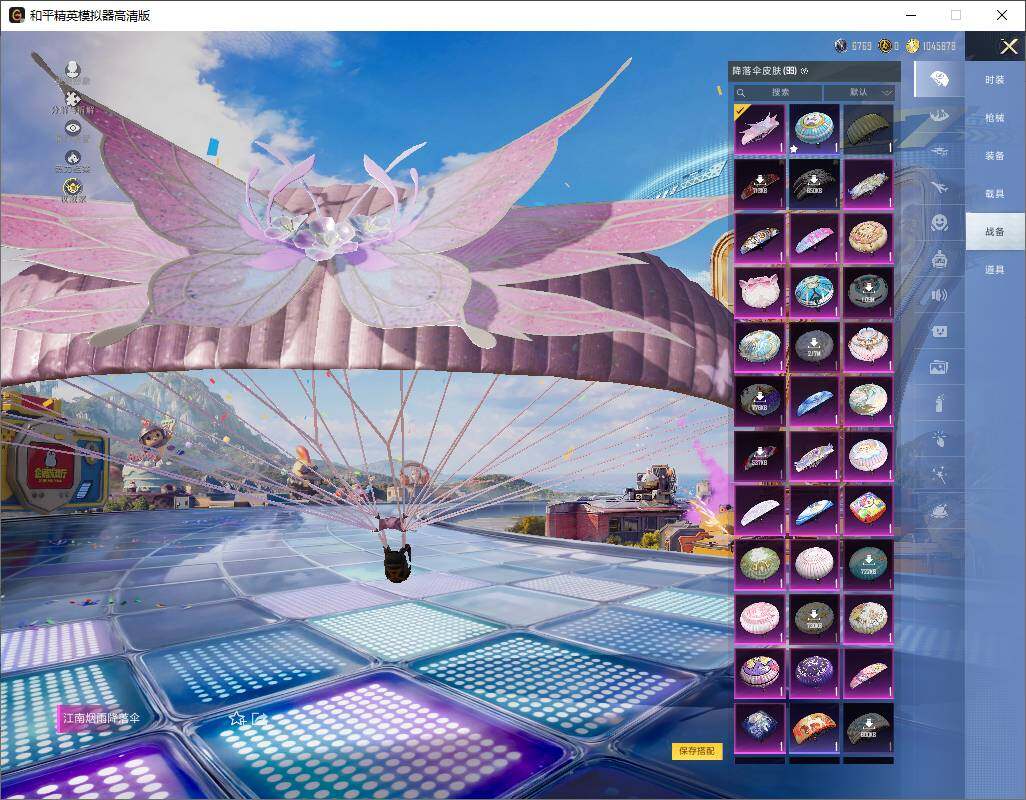Switch to the 时装 tab
This screenshot has width=1026, height=800.
pos(995,80)
